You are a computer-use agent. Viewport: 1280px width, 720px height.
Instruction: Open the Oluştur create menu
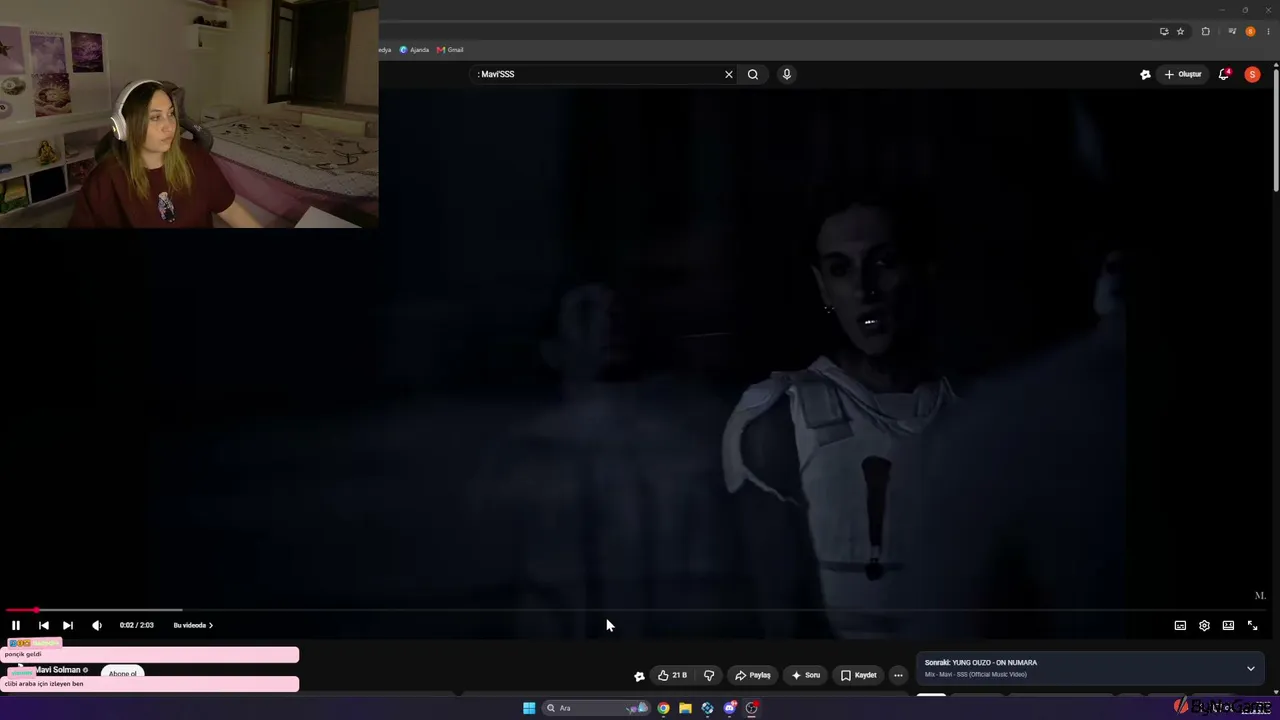(x=1183, y=74)
